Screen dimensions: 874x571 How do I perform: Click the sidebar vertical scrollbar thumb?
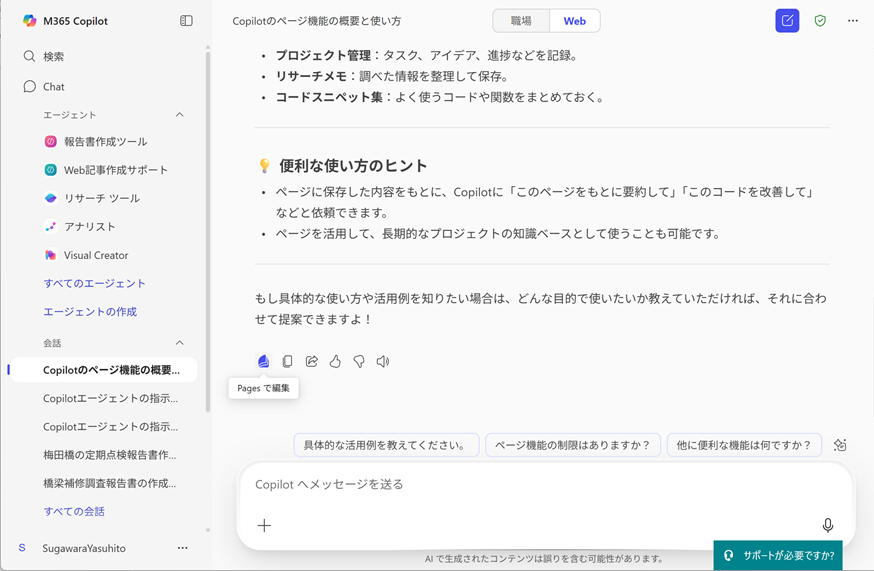coord(208,232)
